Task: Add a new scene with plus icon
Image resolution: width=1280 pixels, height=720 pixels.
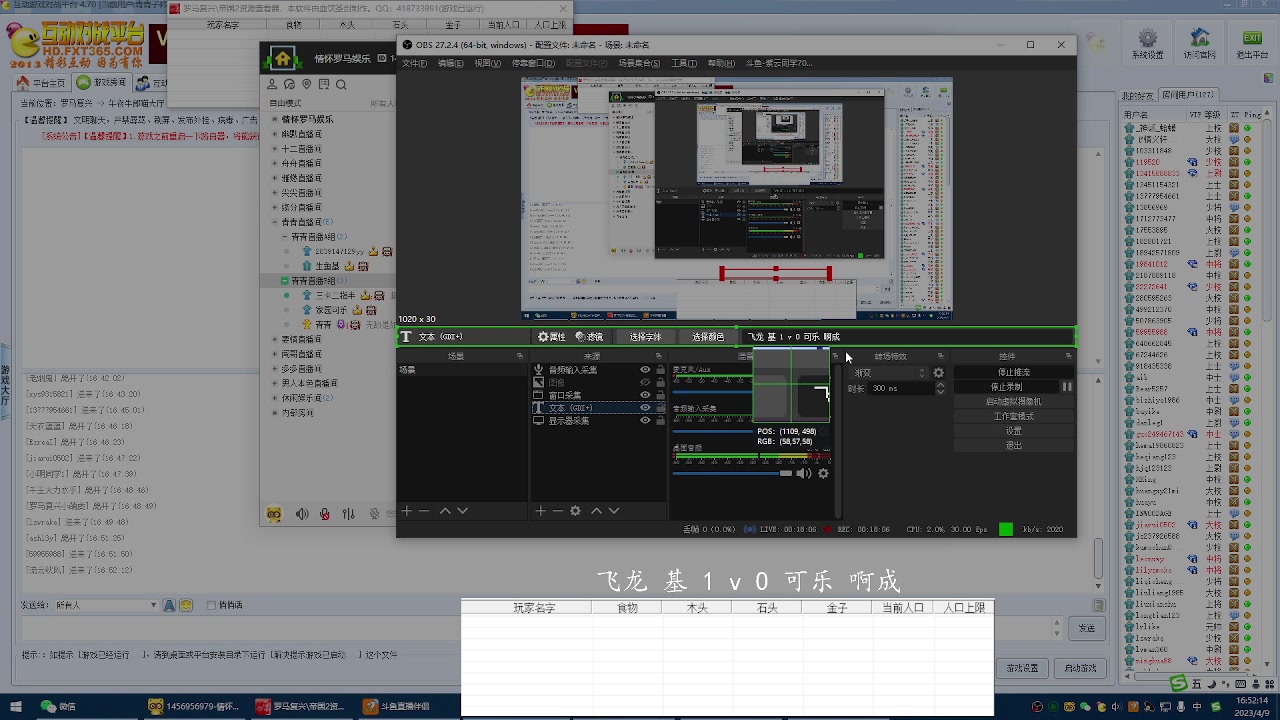Action: coord(406,511)
